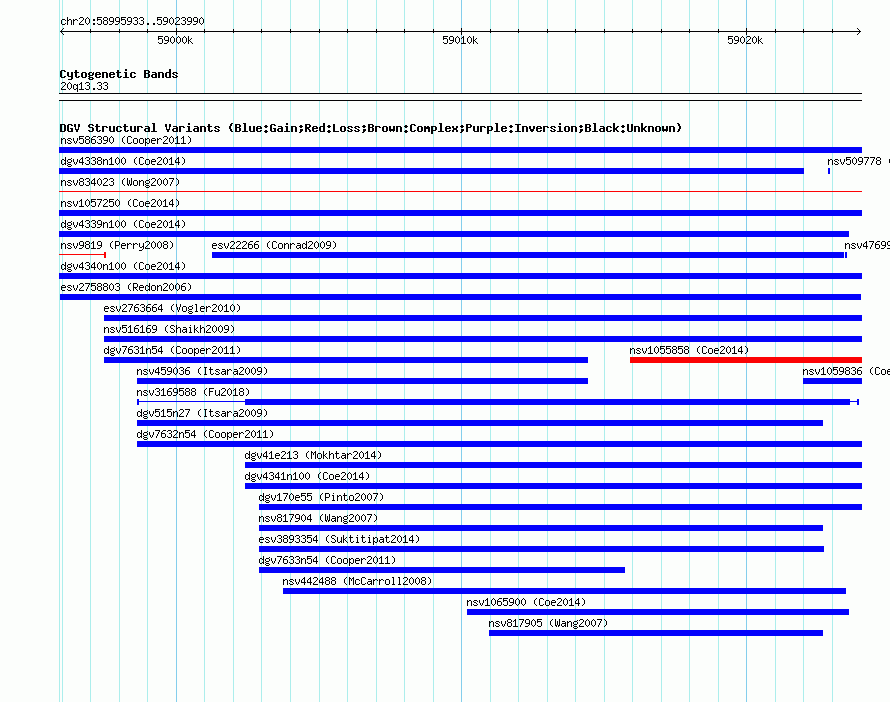Click nsv3169588 (Fu2018) label
The height and width of the screenshot is (702, 890).
point(193,392)
